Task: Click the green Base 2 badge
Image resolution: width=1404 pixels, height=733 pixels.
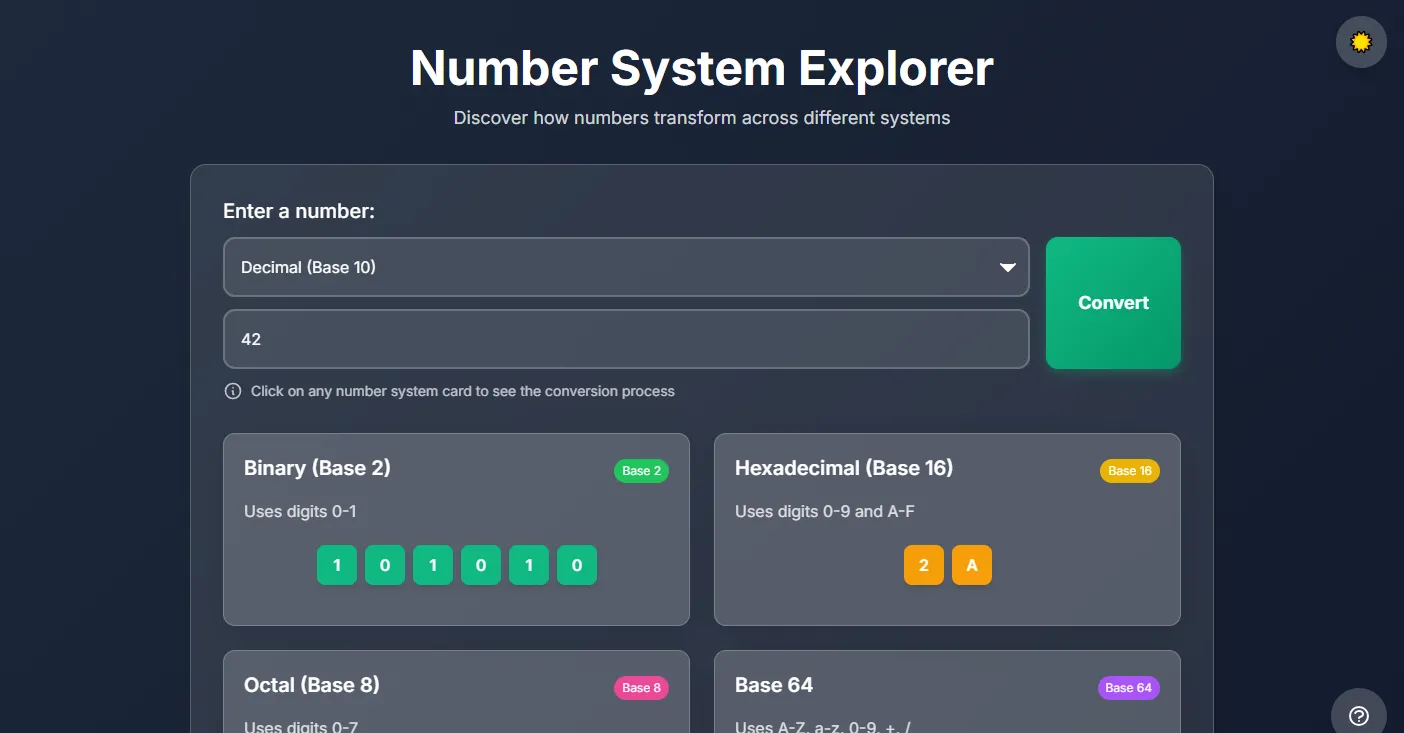Action: coord(641,471)
